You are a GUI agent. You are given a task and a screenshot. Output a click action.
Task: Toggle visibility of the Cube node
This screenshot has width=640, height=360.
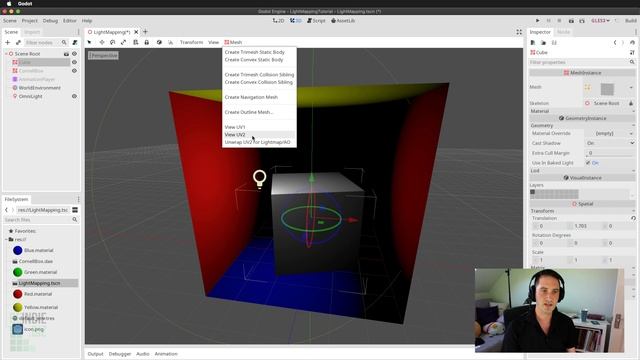point(74,62)
